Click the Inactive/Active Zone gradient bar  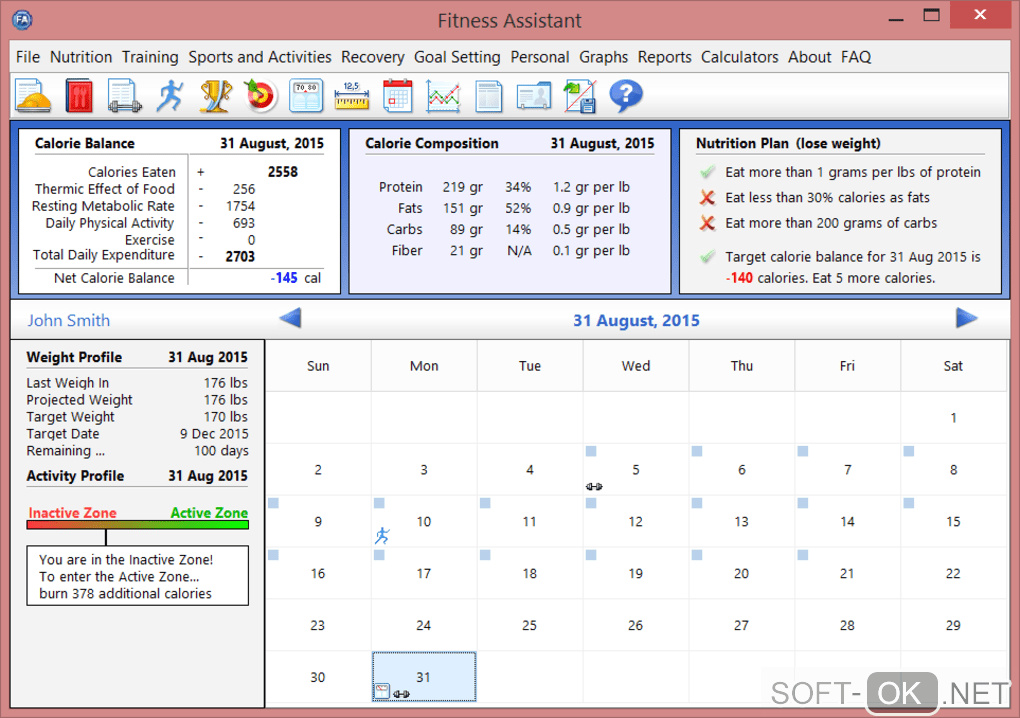pos(138,525)
